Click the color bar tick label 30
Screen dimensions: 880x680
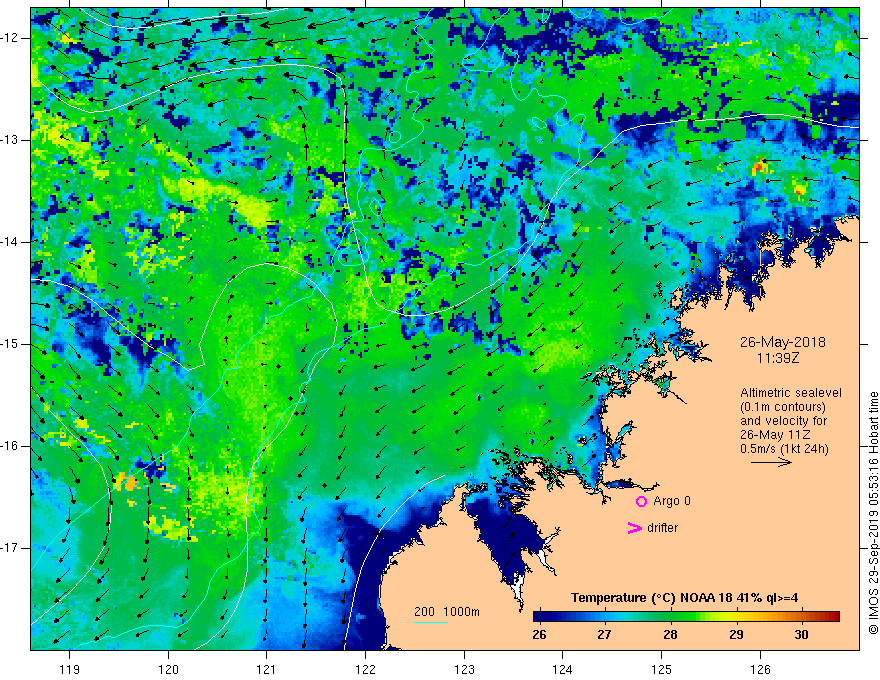(x=801, y=635)
